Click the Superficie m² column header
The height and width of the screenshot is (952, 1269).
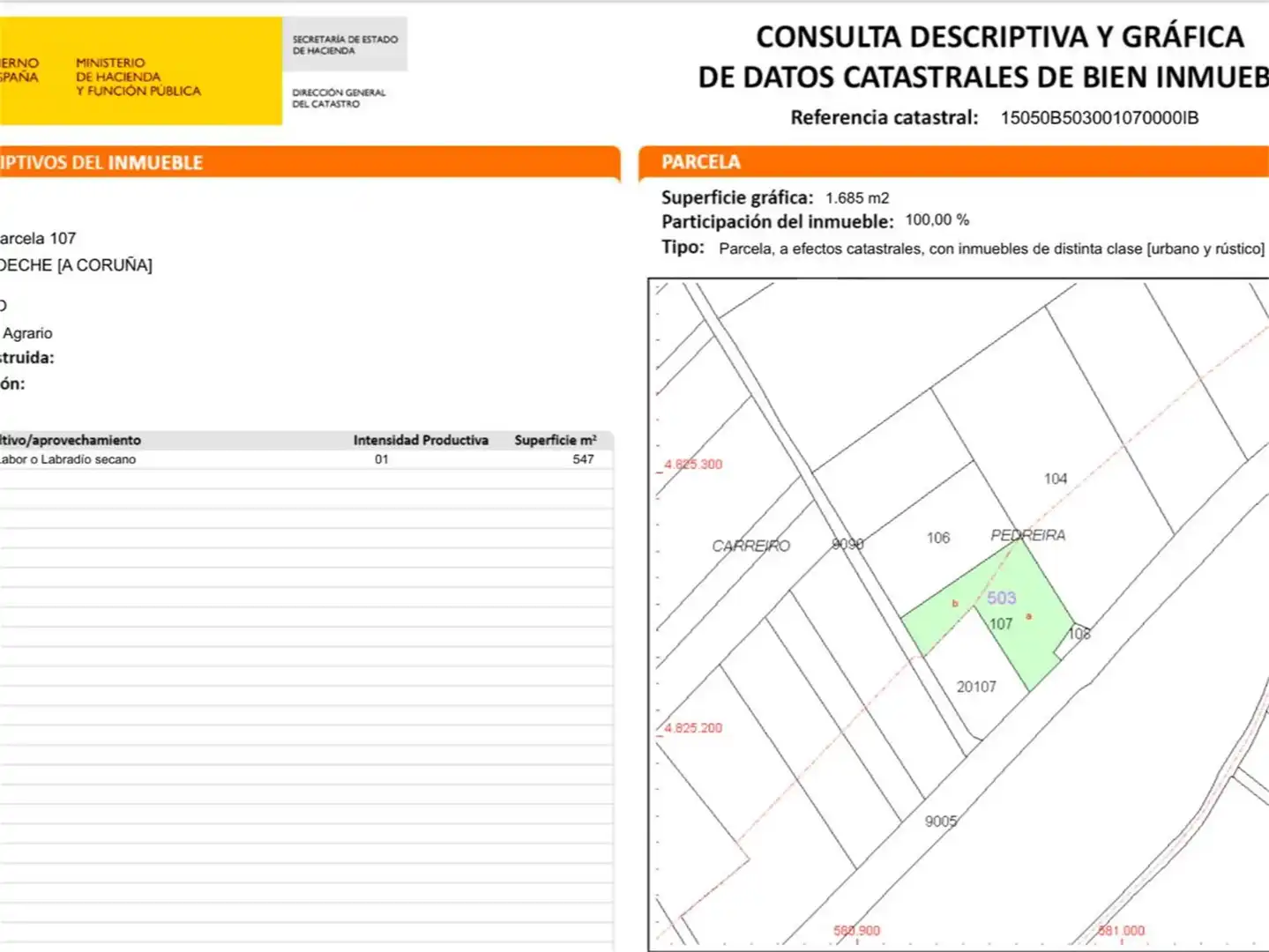coord(556,440)
